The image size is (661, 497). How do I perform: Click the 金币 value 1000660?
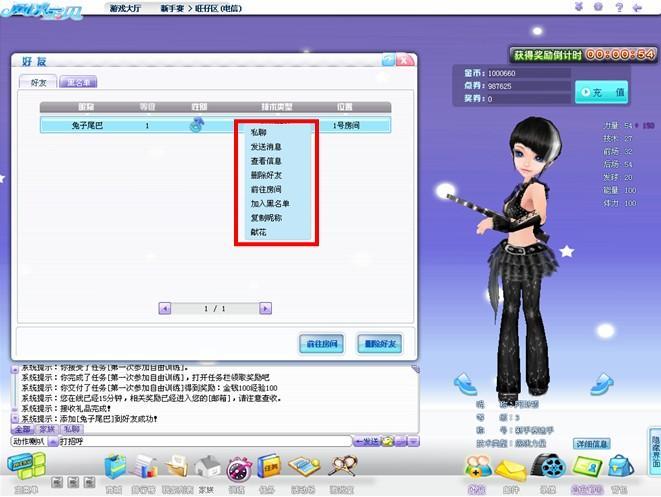coord(501,73)
